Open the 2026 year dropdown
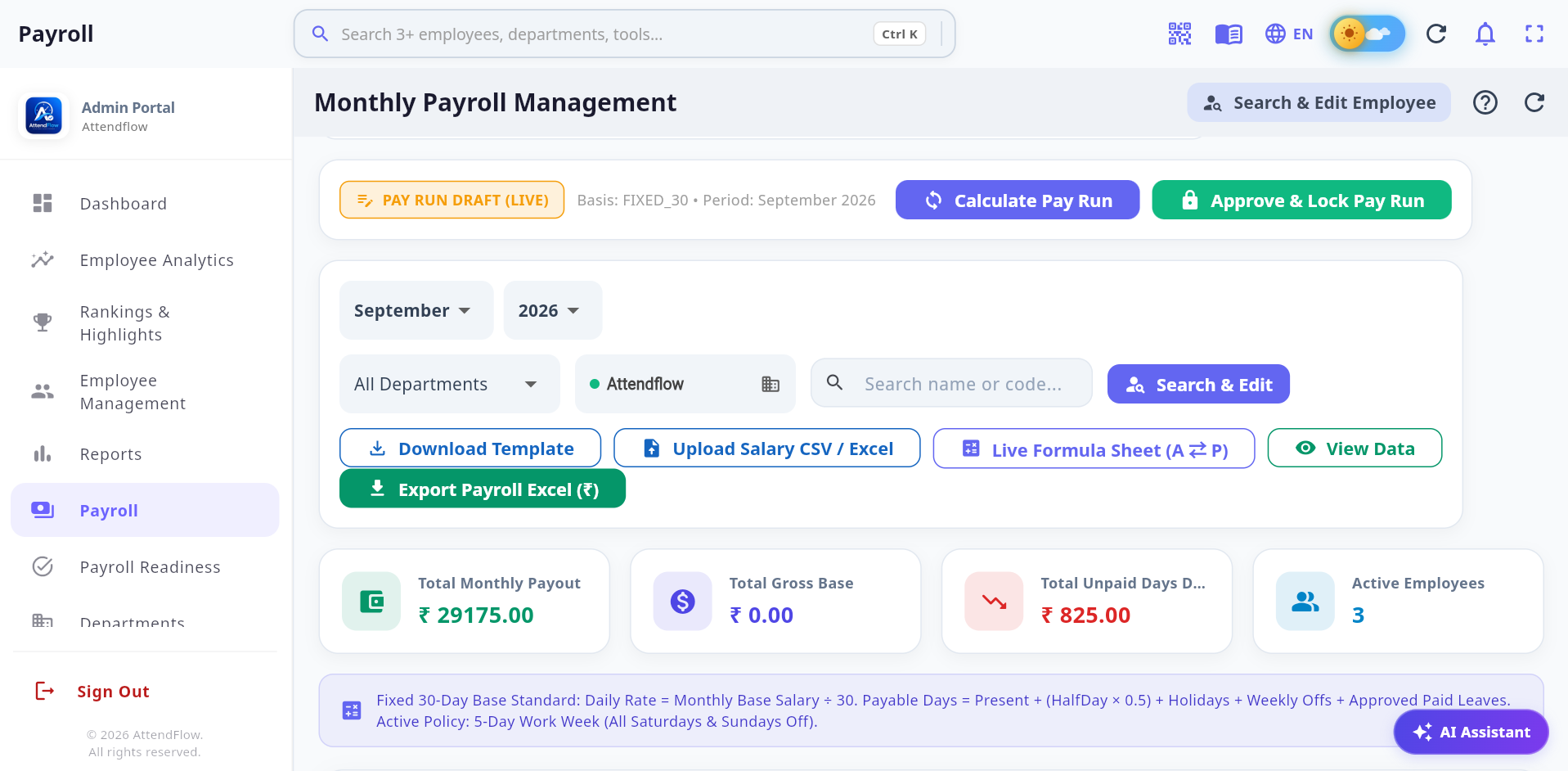Screen dimensions: 1568x771 point(553,310)
